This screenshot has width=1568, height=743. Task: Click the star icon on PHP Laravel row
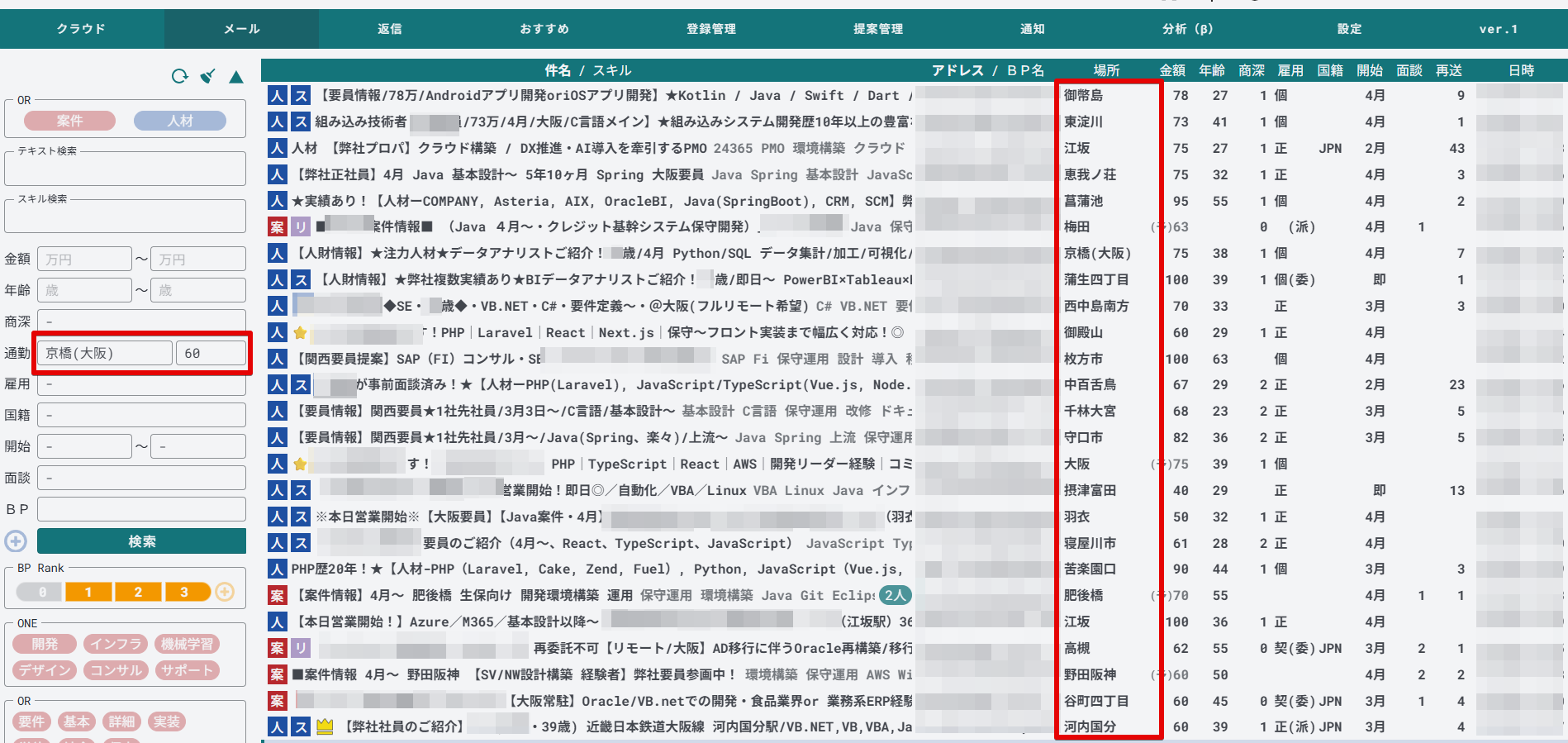(x=300, y=333)
